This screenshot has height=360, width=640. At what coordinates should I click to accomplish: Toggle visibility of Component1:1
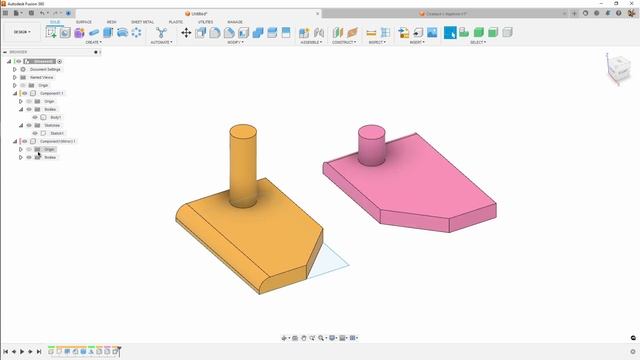click(x=25, y=93)
